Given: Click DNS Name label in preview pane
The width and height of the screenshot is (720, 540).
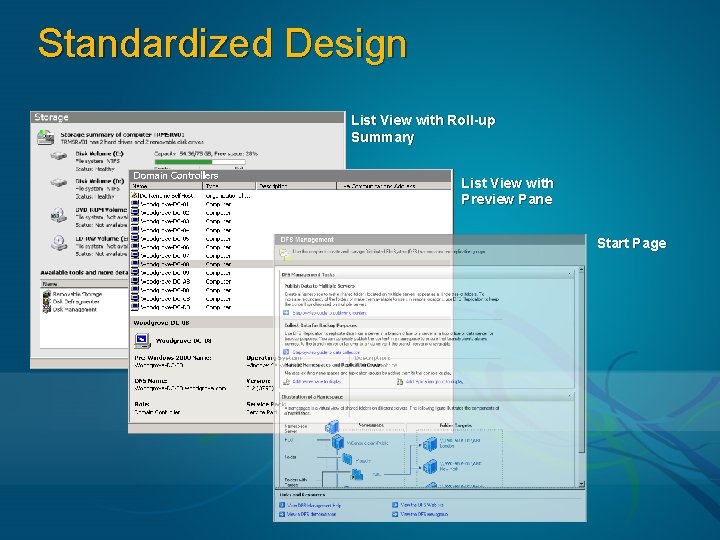Looking at the screenshot, I should [151, 381].
